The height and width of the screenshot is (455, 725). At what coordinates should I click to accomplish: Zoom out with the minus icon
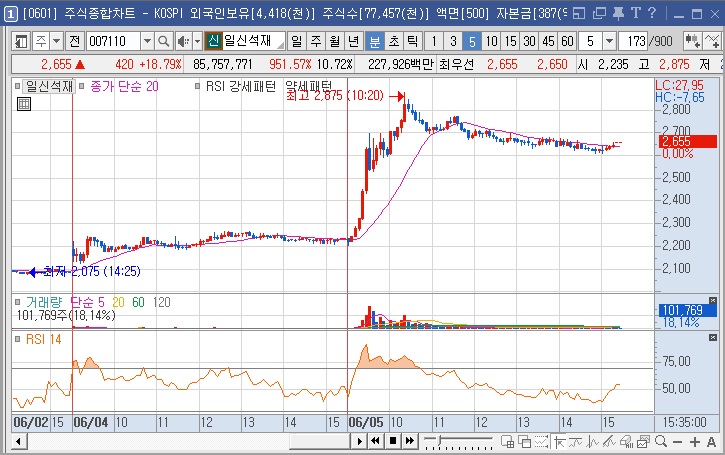coord(677,442)
